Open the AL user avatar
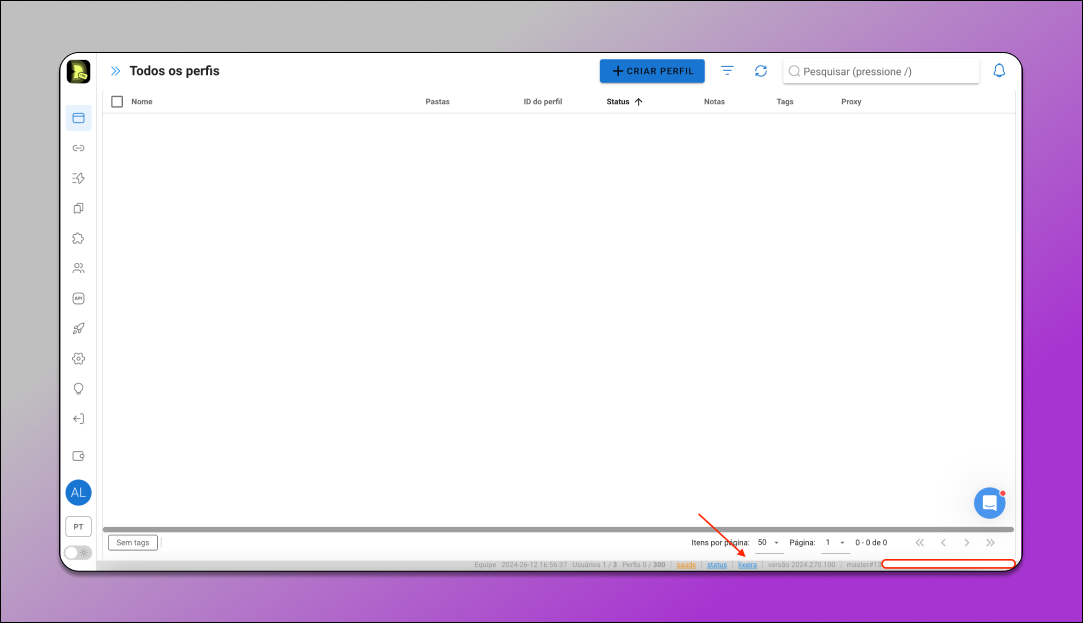1083x623 pixels. 78,492
